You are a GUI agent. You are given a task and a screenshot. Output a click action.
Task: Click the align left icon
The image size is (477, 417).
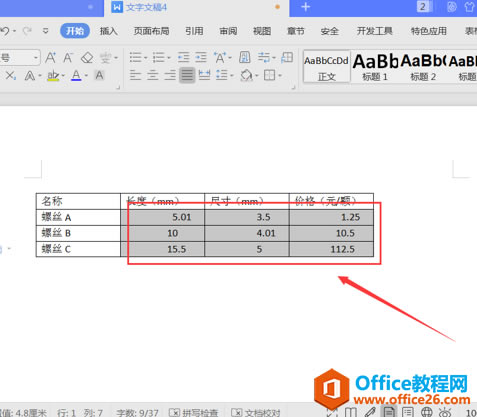pos(135,75)
